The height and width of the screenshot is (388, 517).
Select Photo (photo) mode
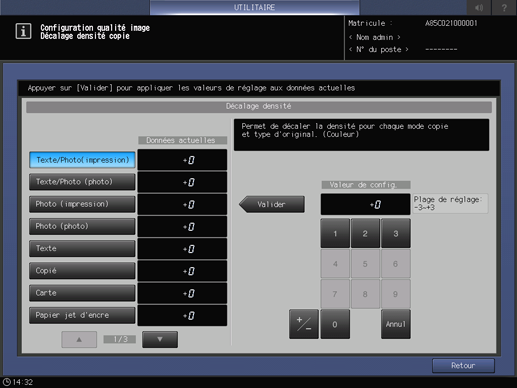(82, 226)
